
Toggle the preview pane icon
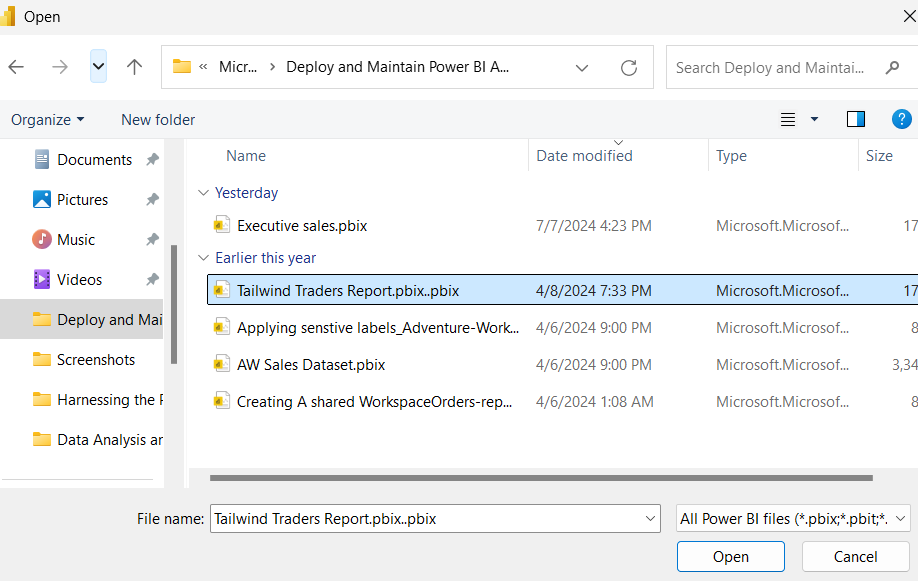(x=855, y=119)
